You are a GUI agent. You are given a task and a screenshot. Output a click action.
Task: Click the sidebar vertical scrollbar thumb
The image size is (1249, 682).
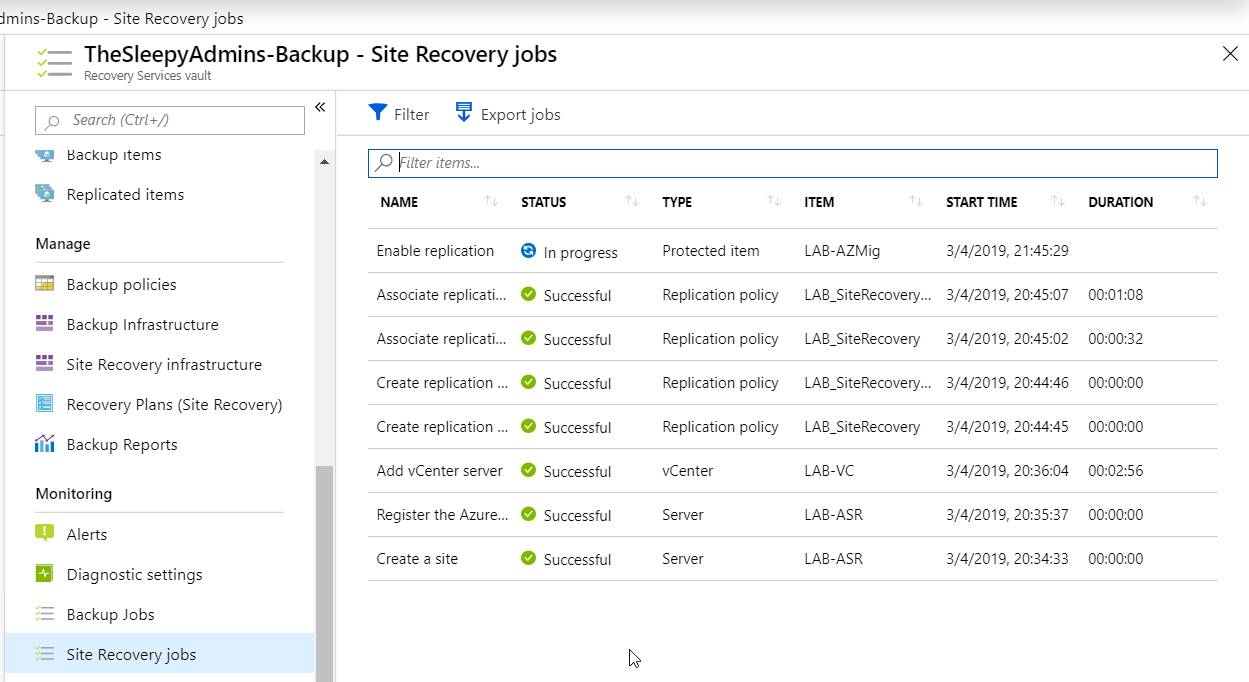(324, 570)
